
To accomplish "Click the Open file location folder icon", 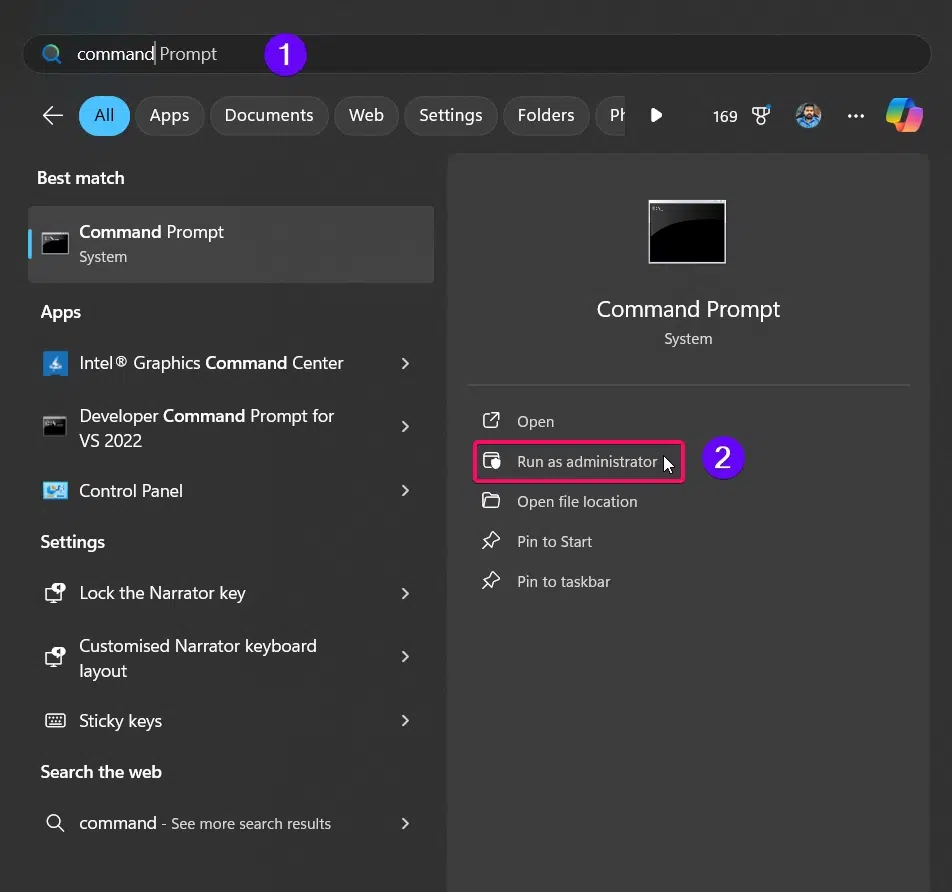I will pos(491,500).
